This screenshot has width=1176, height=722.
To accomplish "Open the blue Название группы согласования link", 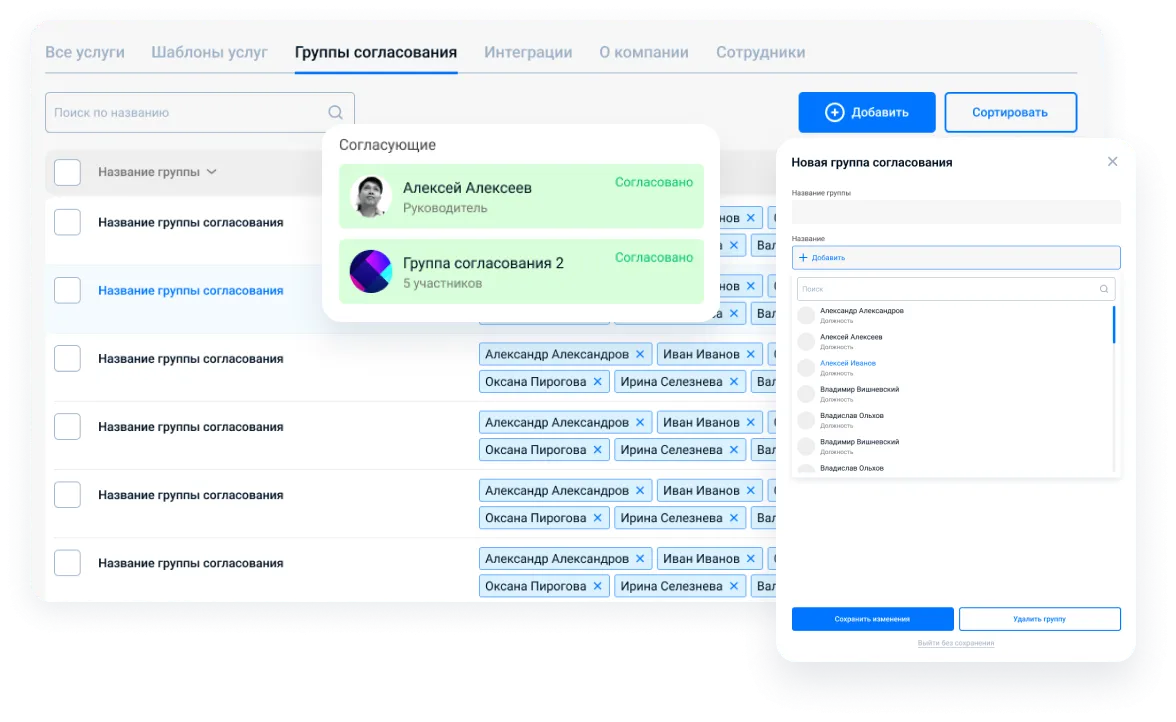I will [190, 290].
